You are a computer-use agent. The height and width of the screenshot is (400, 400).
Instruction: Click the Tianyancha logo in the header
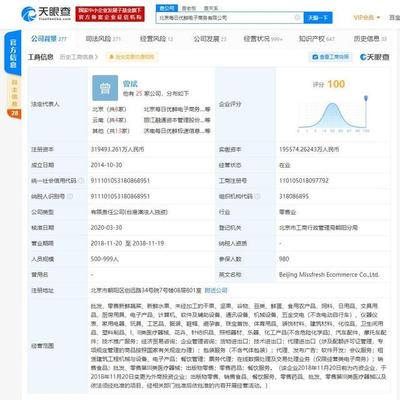(x=46, y=13)
